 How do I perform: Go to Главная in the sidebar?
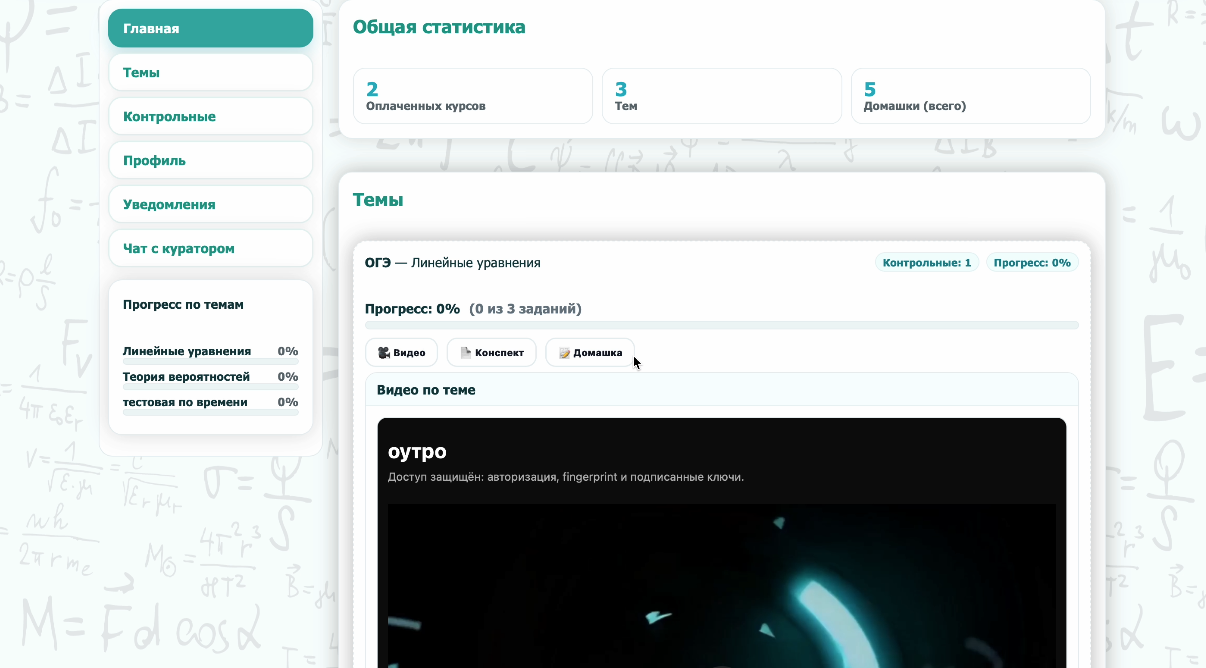[210, 28]
